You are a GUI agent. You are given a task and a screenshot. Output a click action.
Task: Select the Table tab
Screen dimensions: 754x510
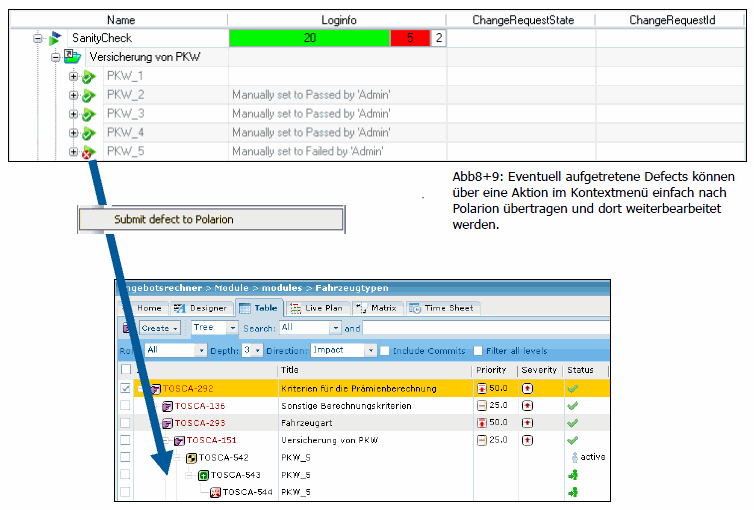[x=259, y=308]
